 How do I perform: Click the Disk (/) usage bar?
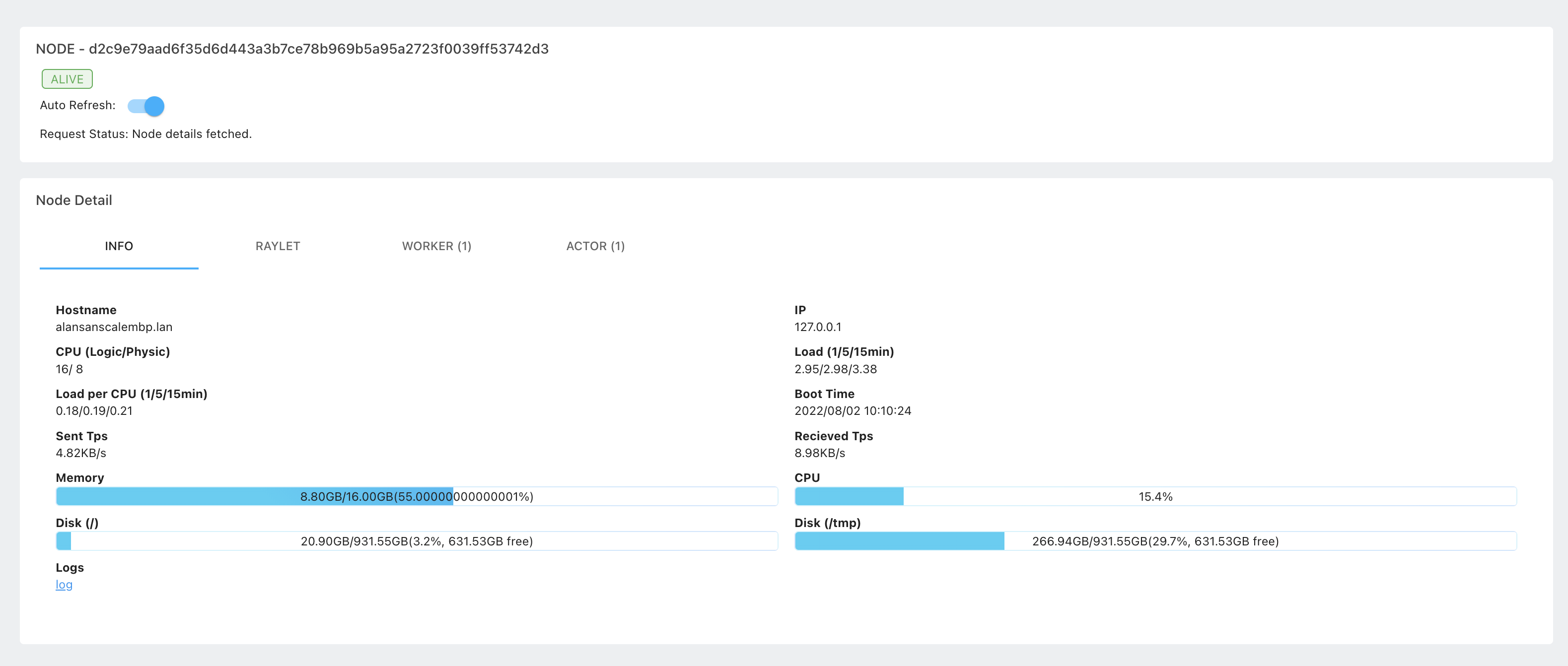tap(417, 541)
